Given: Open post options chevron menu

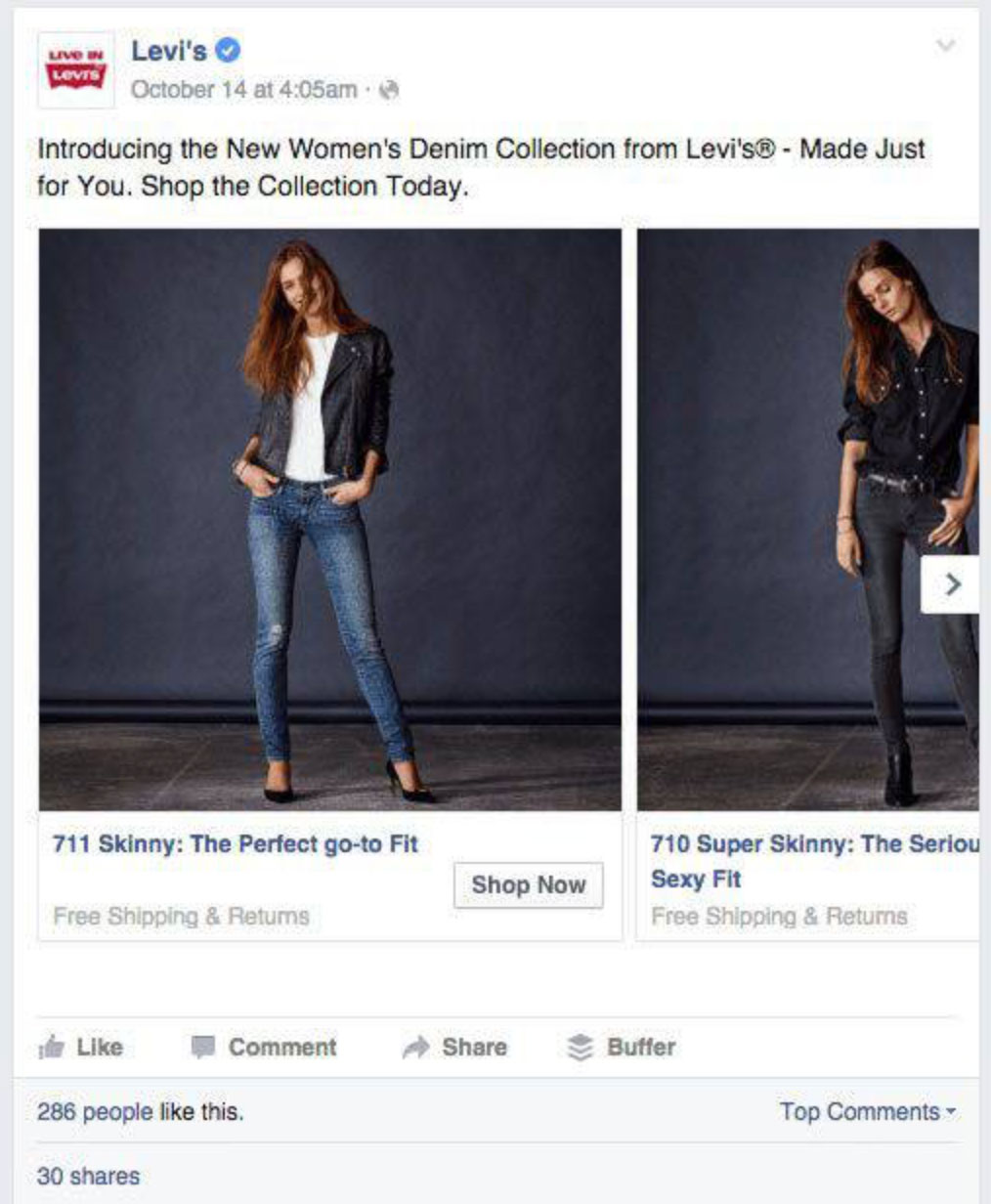Looking at the screenshot, I should (944, 46).
